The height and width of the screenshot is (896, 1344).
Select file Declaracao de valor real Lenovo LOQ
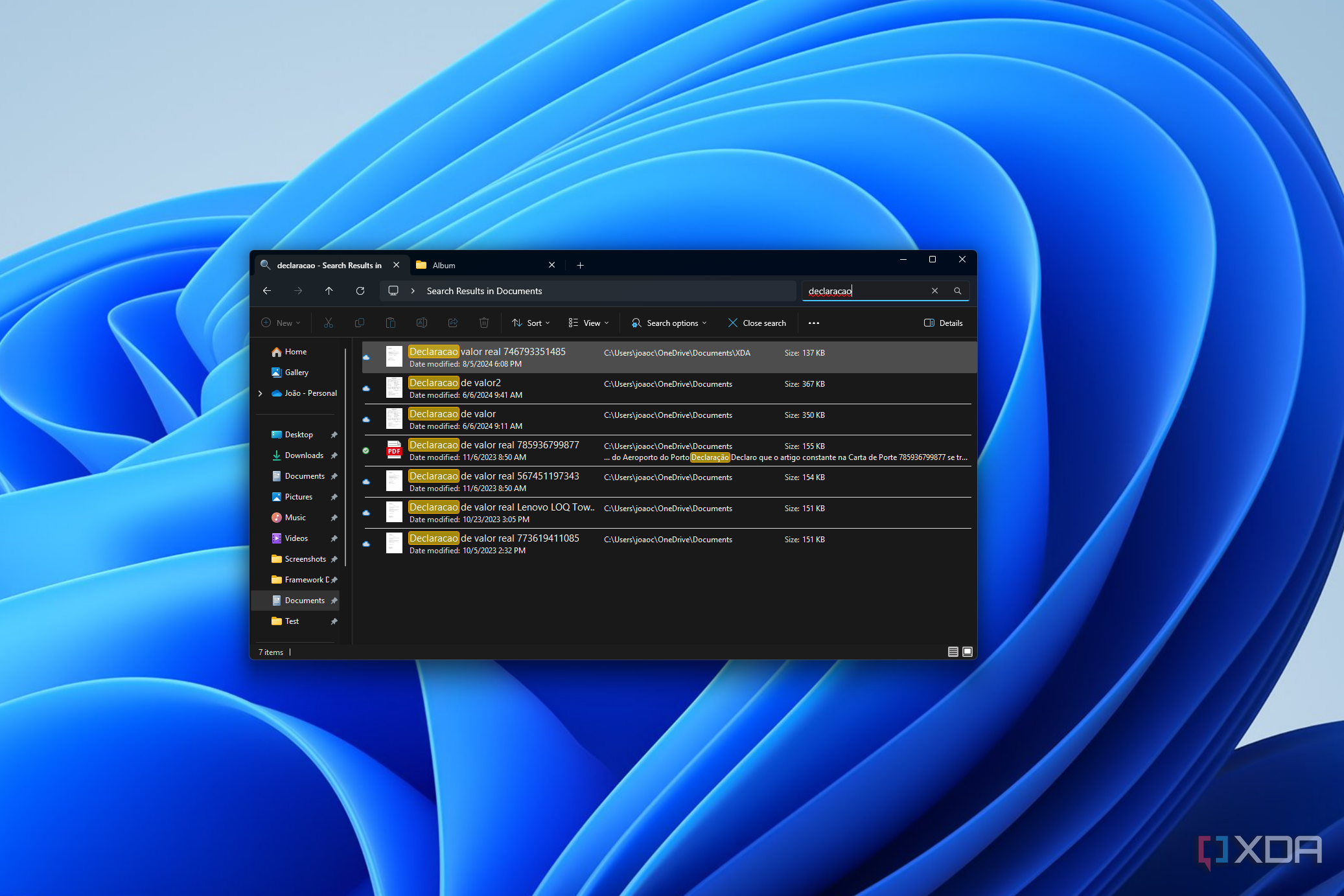pos(668,513)
